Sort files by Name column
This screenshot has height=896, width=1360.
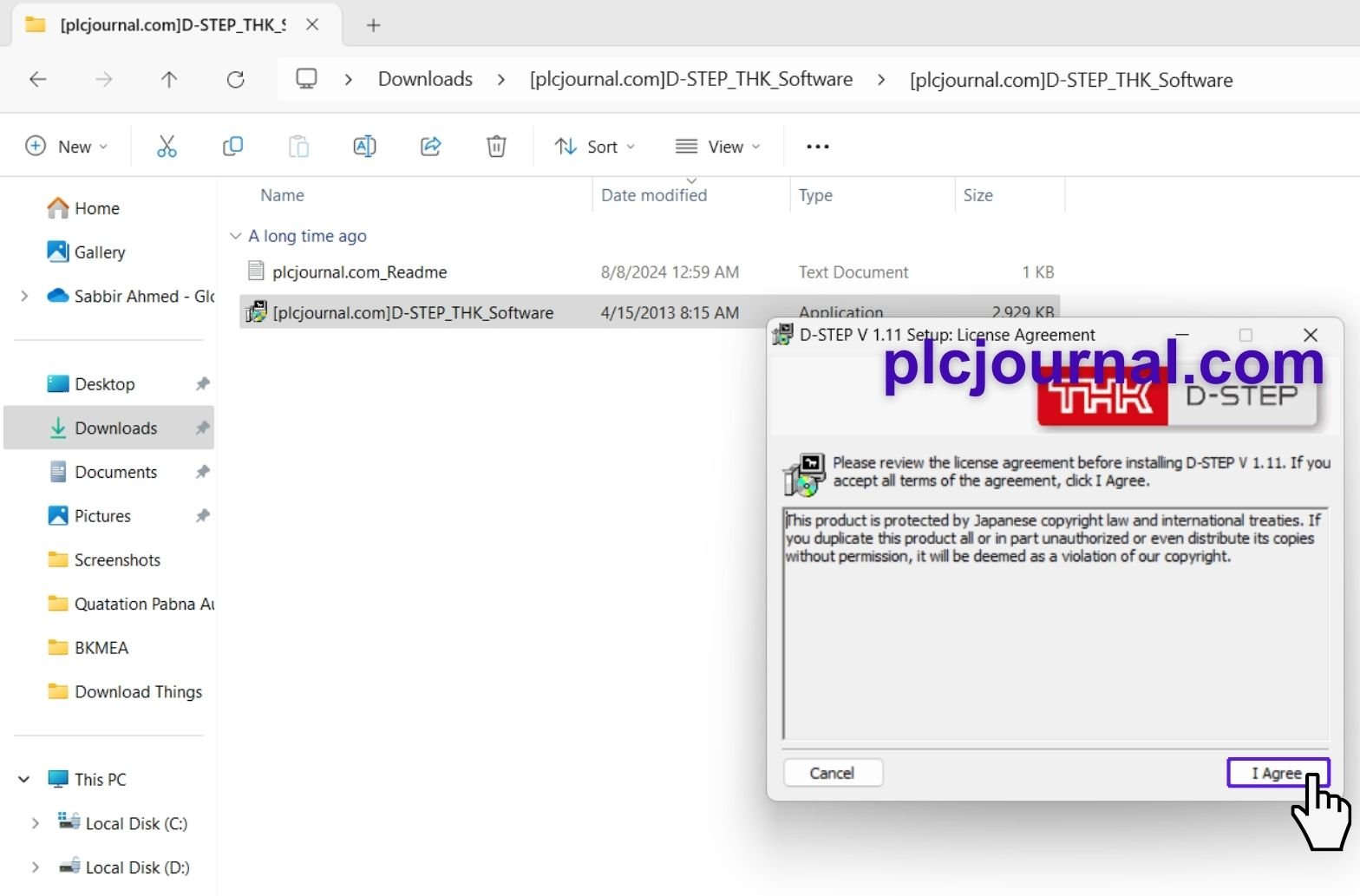[282, 195]
